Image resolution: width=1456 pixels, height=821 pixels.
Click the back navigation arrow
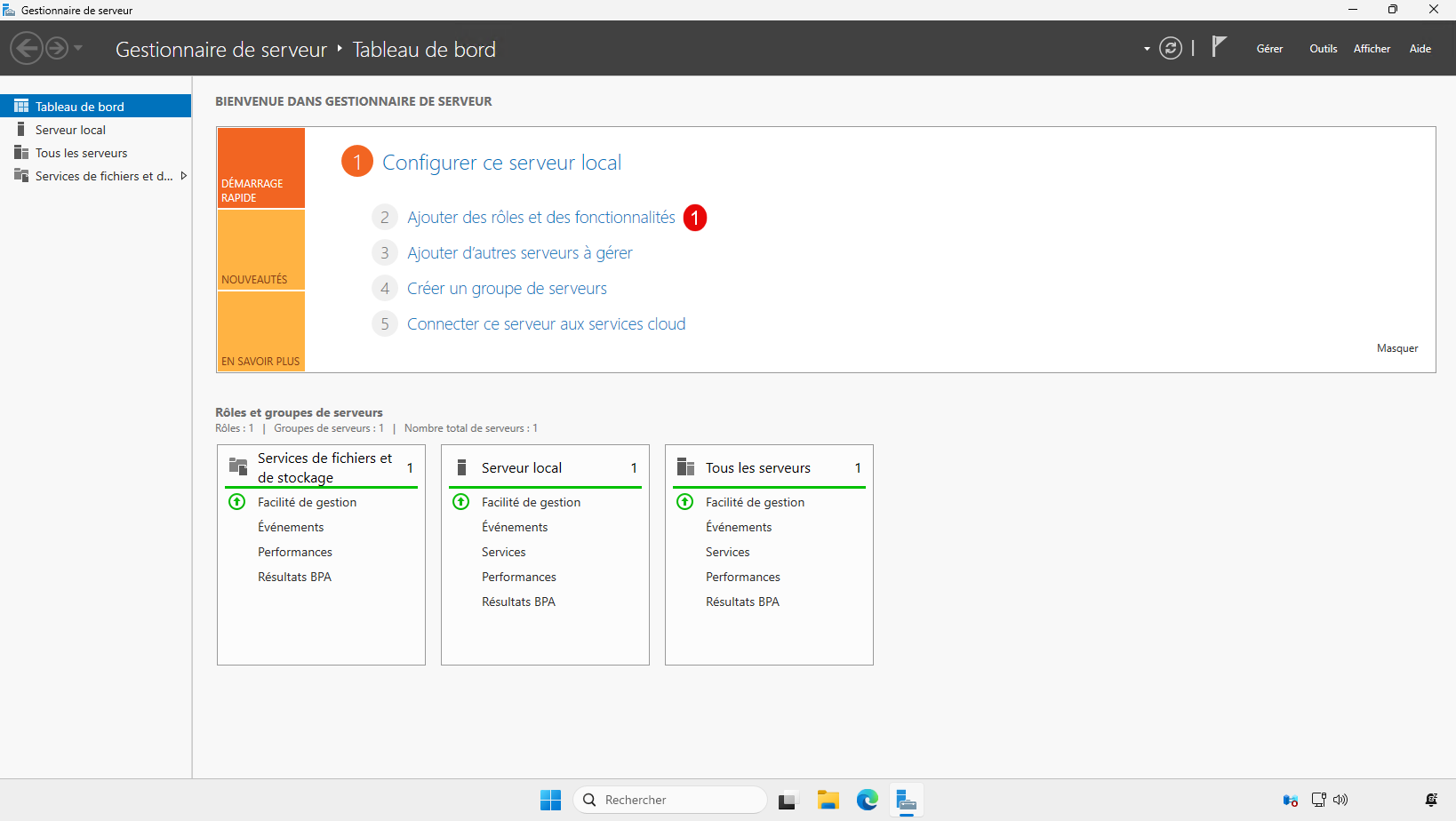[x=27, y=48]
